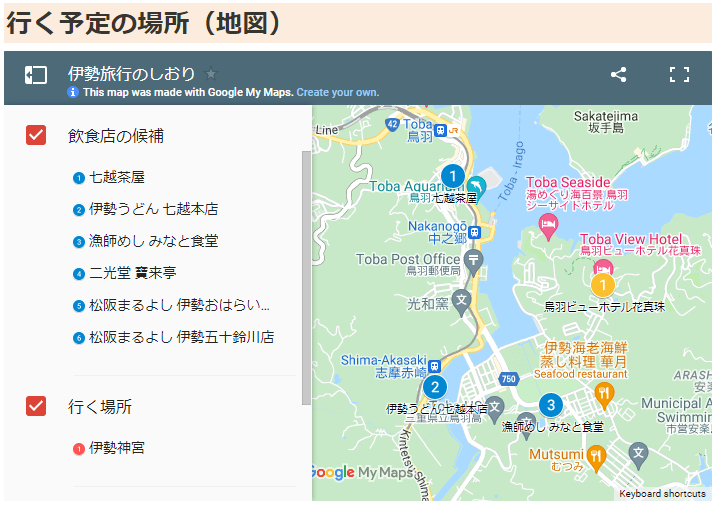717x507 pixels.
Task: Click Toba Post Office pin icon
Action: (473, 262)
